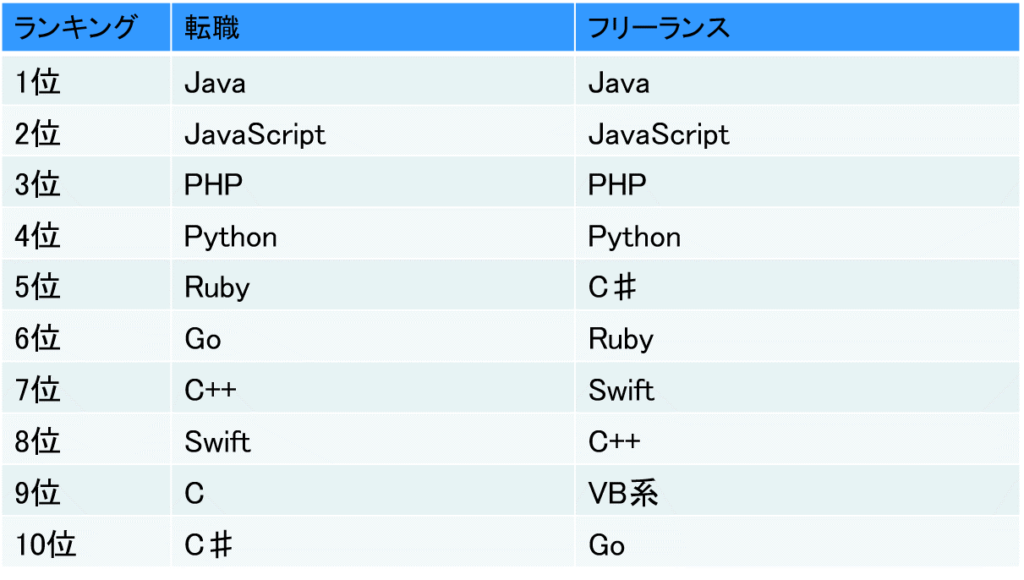Select C# in the フリーランス column
The width and height of the screenshot is (1024, 580).
[x=612, y=288]
